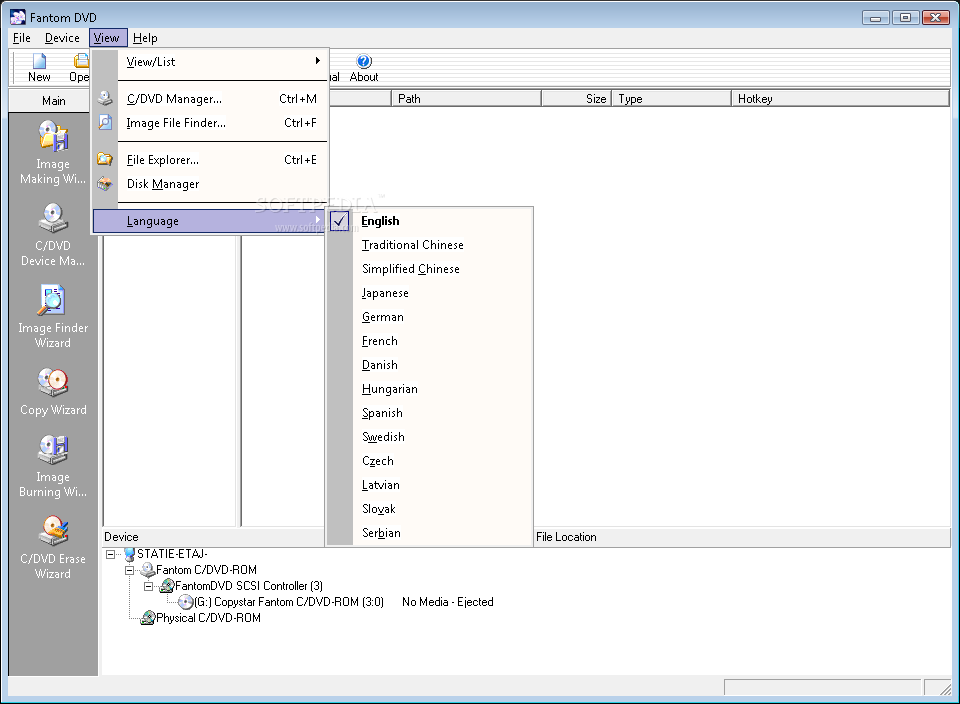Close the View menu in menu bar
This screenshot has width=960, height=704.
point(108,38)
